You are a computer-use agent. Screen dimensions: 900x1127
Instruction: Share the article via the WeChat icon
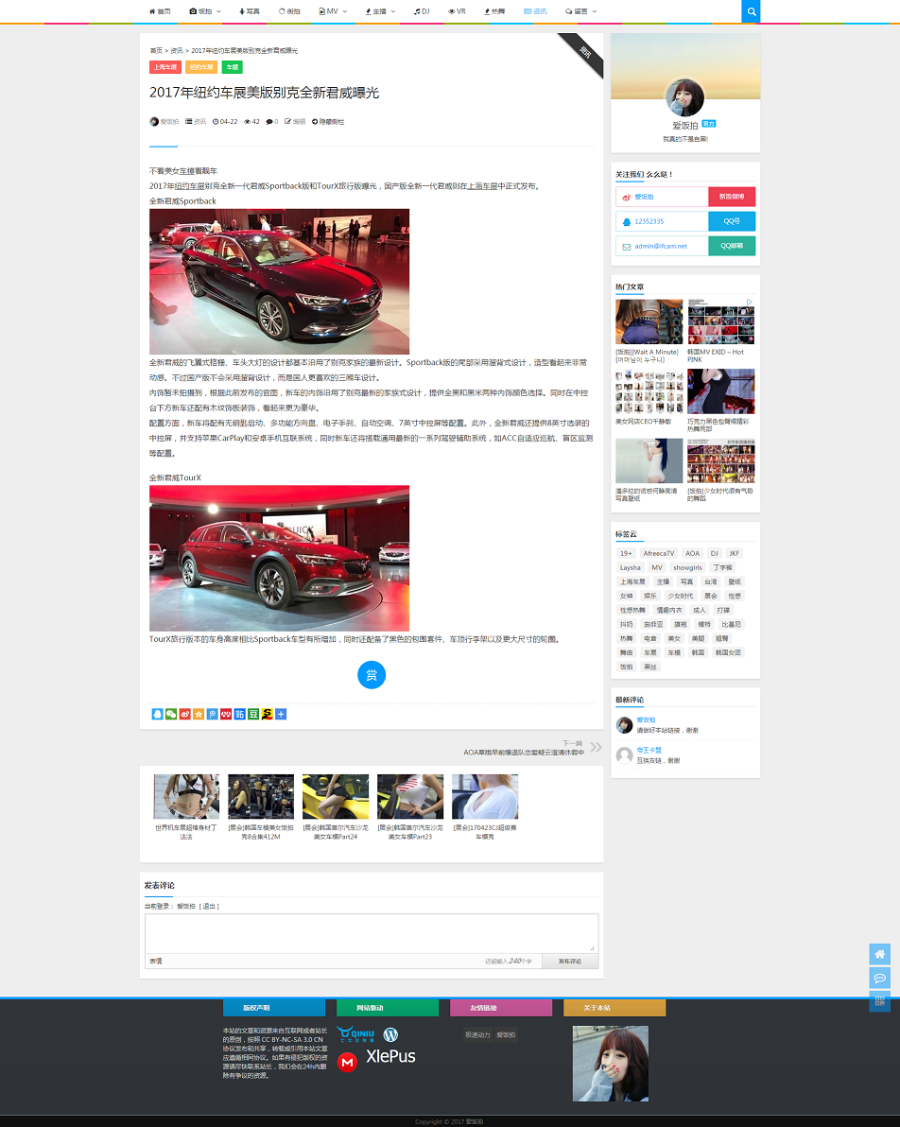pyautogui.click(x=171, y=714)
